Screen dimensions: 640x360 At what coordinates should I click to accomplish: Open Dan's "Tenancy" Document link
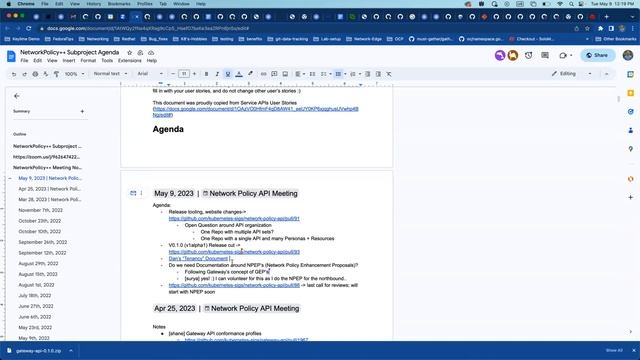[x=198, y=258]
